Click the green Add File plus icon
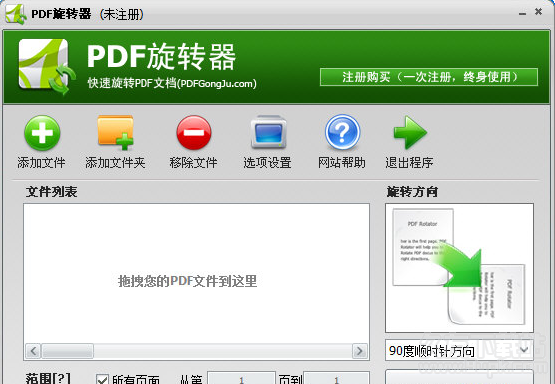555x384 pixels. [x=42, y=133]
